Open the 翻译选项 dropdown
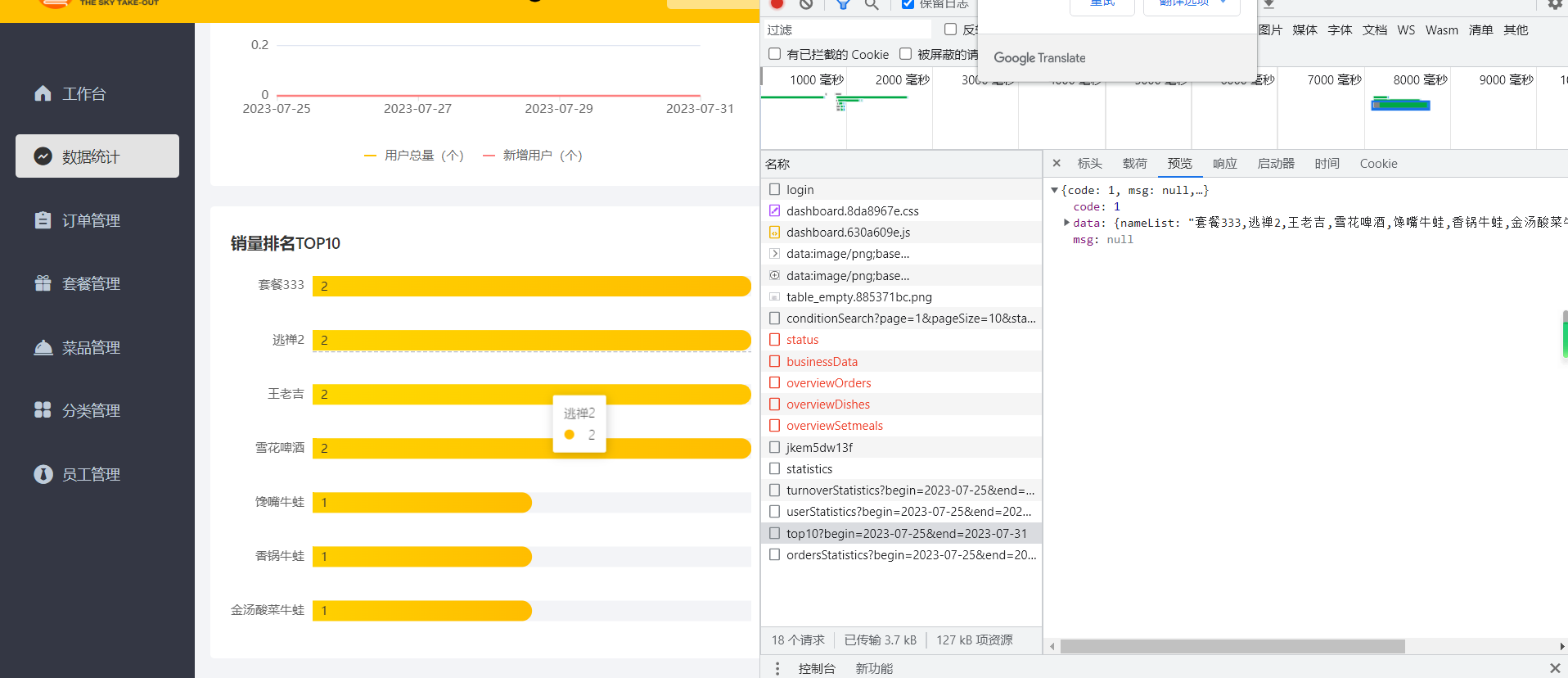The image size is (1568, 678). pos(1192,4)
